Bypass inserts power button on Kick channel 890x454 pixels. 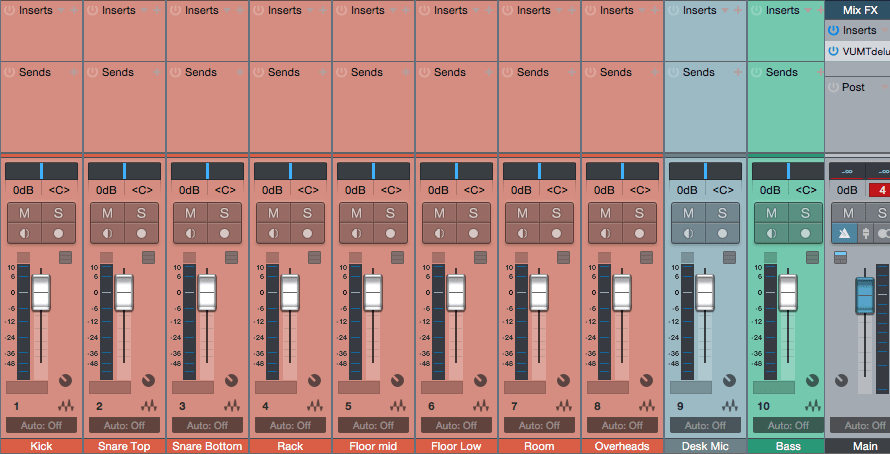click(x=9, y=10)
